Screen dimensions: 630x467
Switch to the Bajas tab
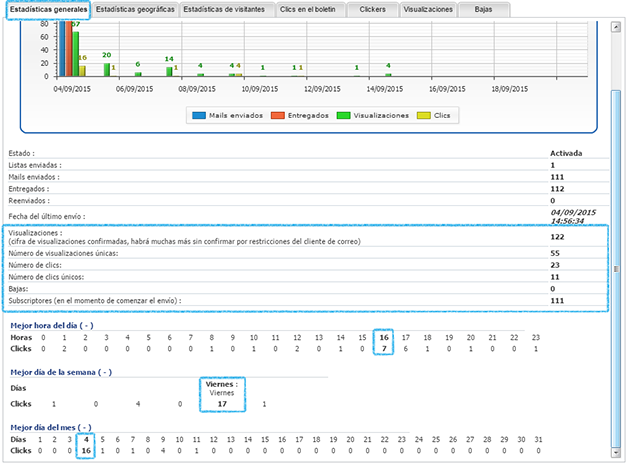tap(483, 10)
